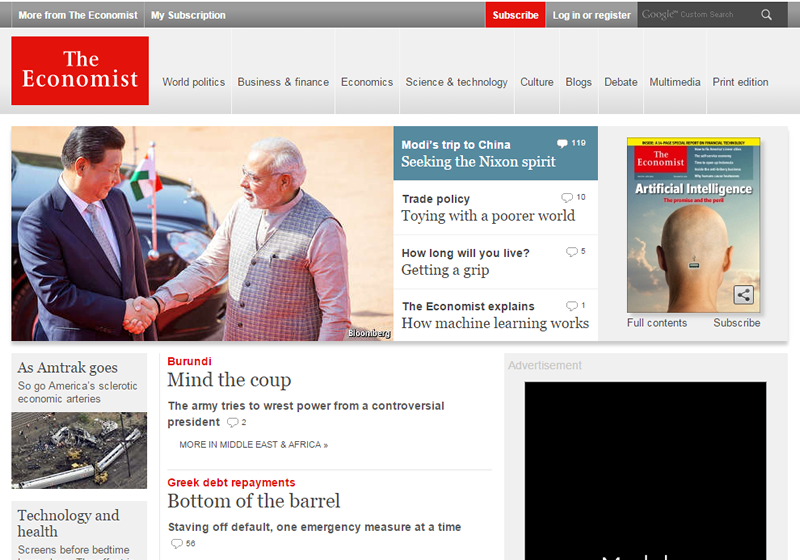The image size is (800, 560).
Task: Open the Multimedia section
Action: [x=675, y=82]
